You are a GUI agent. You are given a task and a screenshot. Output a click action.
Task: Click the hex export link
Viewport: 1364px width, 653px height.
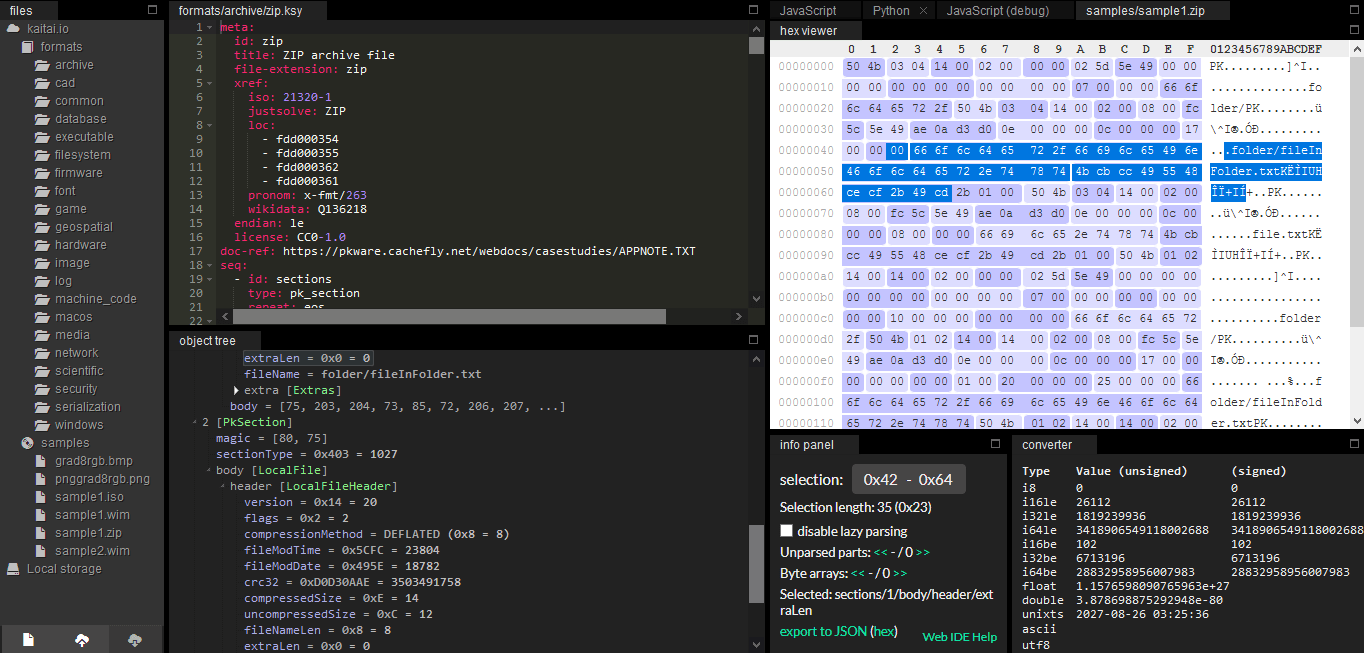884,632
